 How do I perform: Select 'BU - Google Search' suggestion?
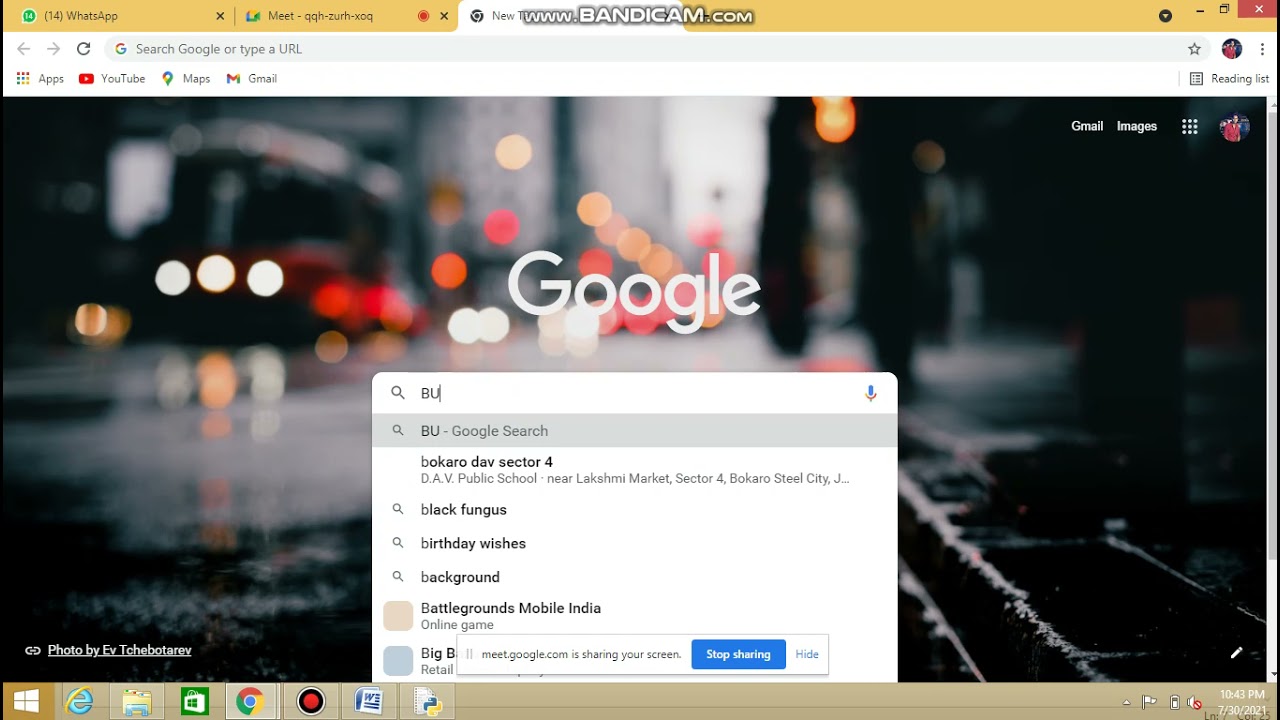635,431
